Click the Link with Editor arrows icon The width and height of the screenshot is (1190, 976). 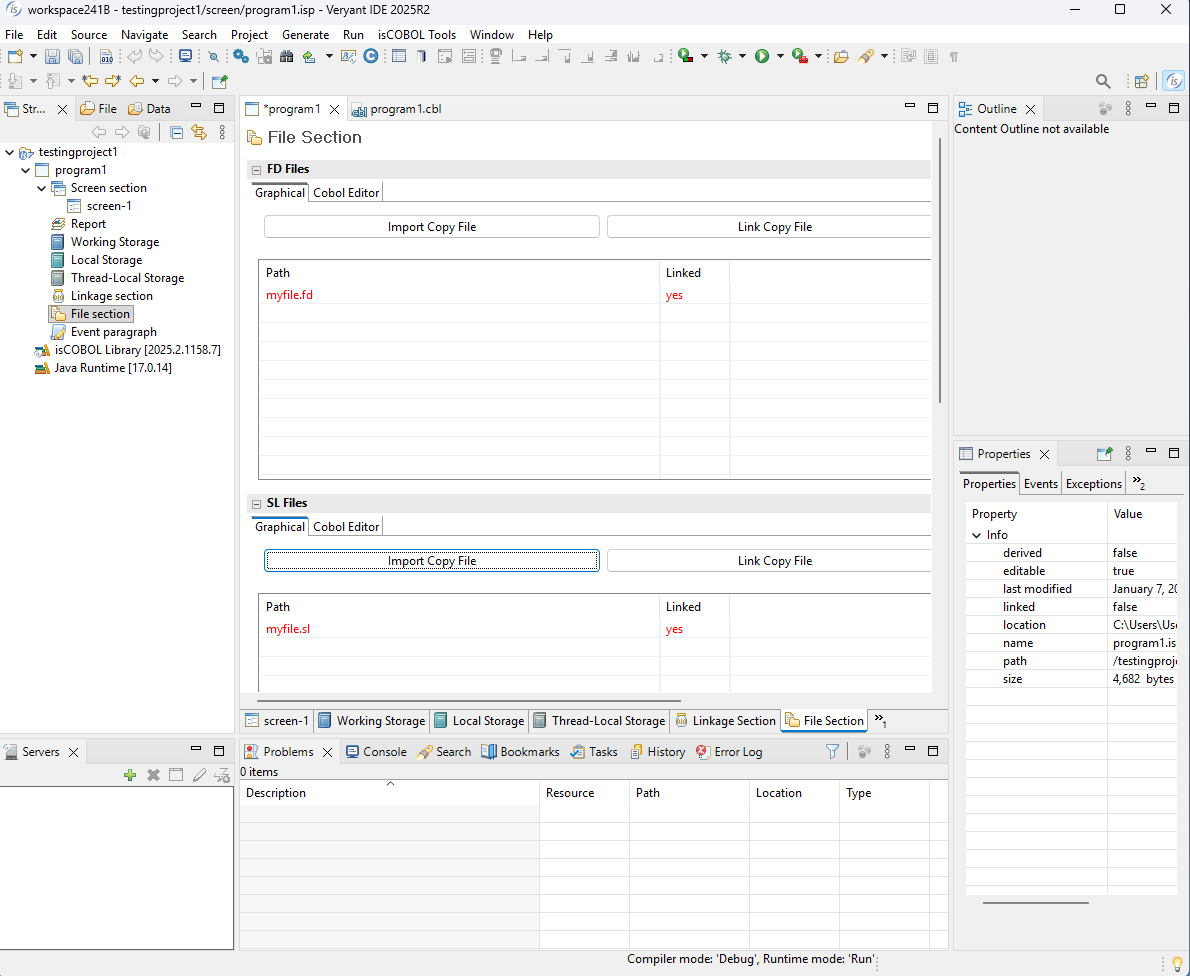pyautogui.click(x=198, y=132)
